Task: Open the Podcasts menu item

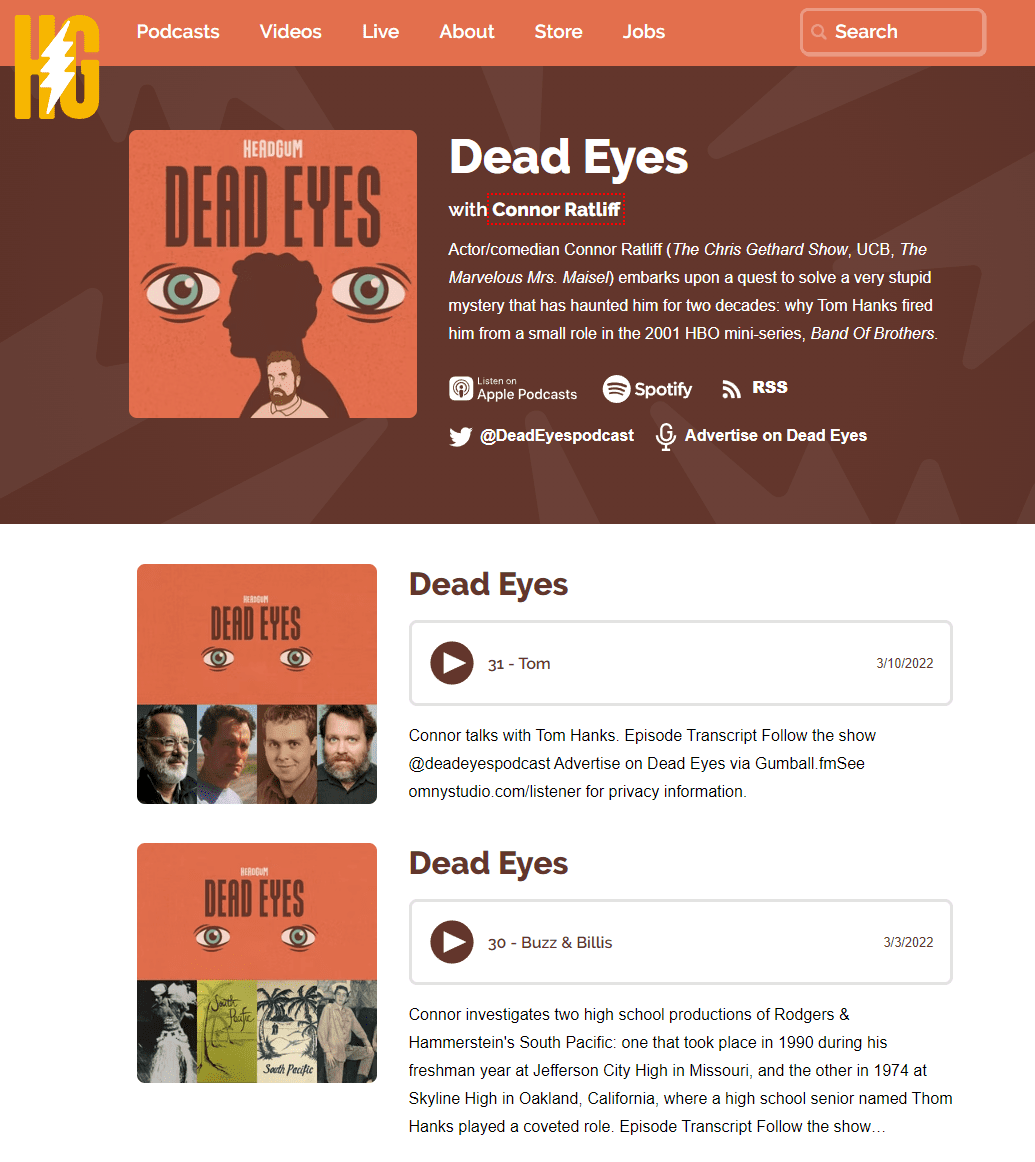Action: point(178,32)
